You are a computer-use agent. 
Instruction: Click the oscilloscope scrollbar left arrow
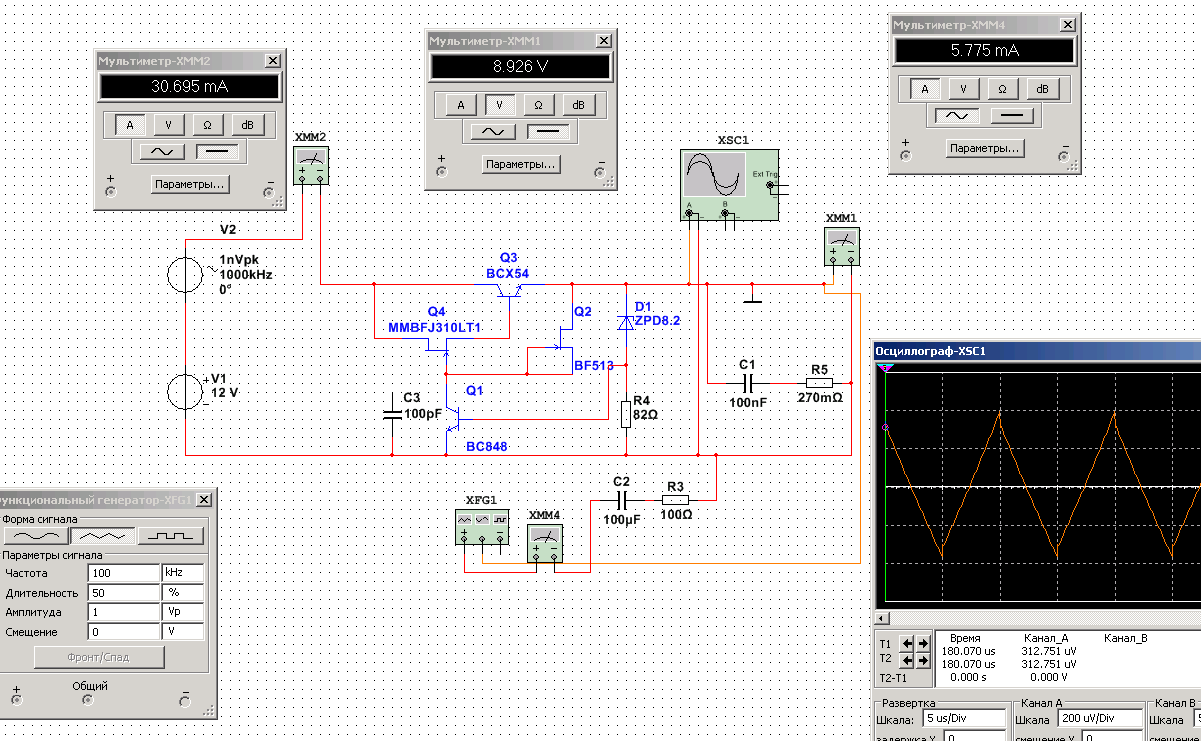(x=881, y=618)
